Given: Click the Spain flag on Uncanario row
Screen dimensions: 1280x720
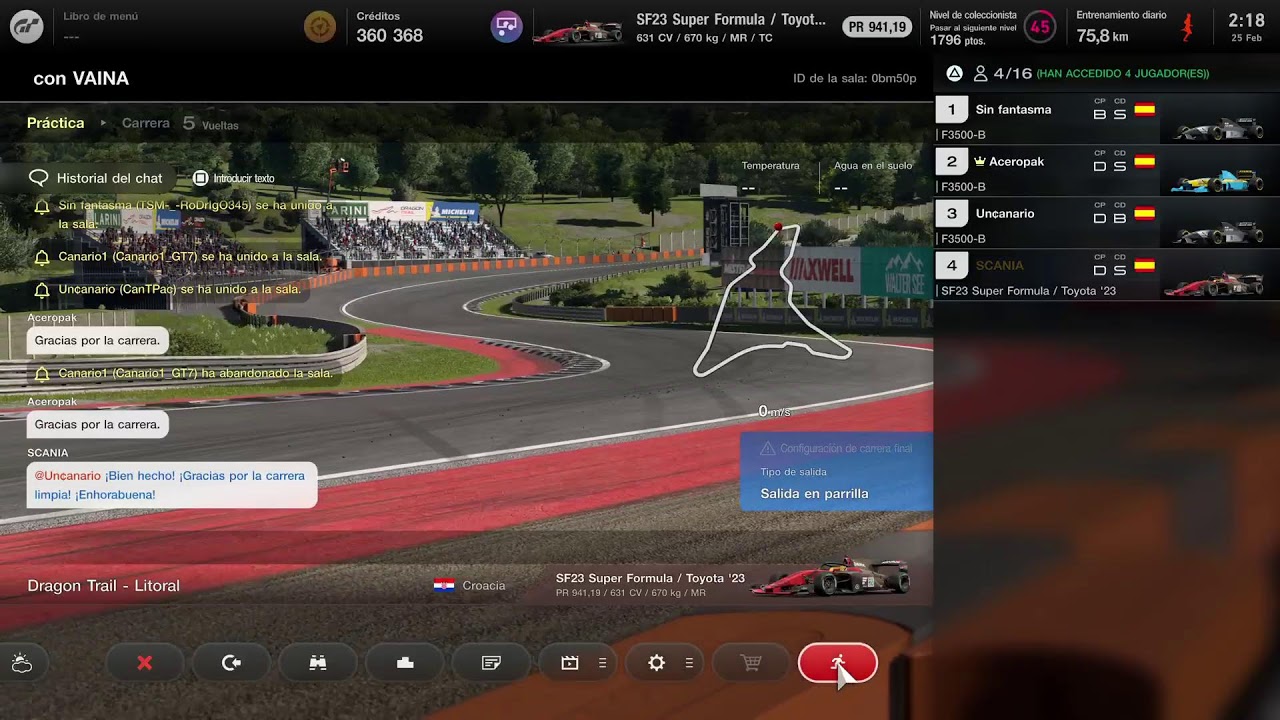Looking at the screenshot, I should point(1144,214).
